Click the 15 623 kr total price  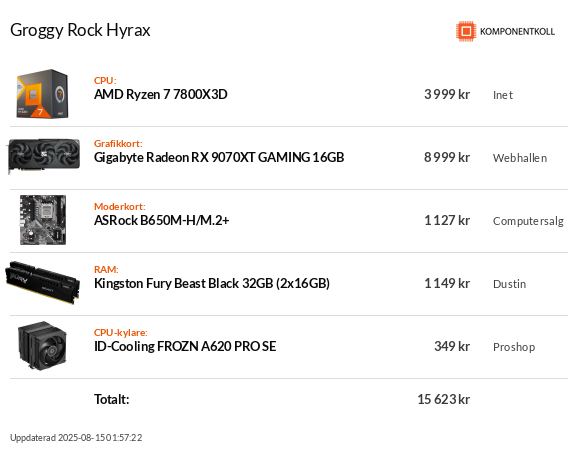click(x=443, y=399)
